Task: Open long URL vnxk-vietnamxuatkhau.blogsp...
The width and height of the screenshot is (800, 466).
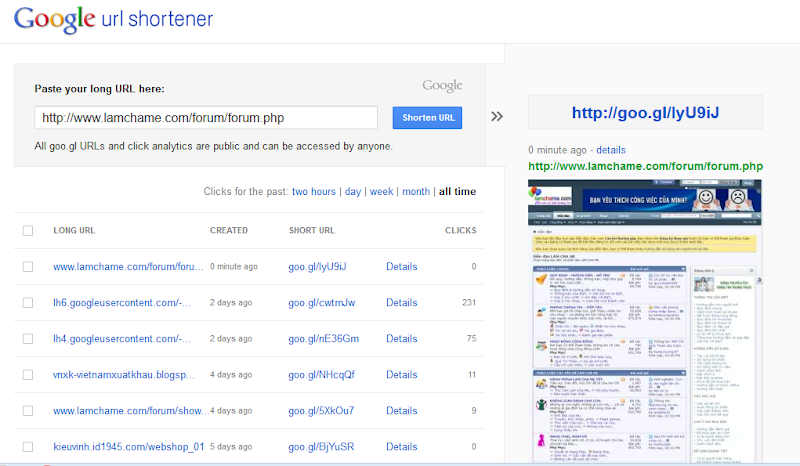Action: pos(124,375)
